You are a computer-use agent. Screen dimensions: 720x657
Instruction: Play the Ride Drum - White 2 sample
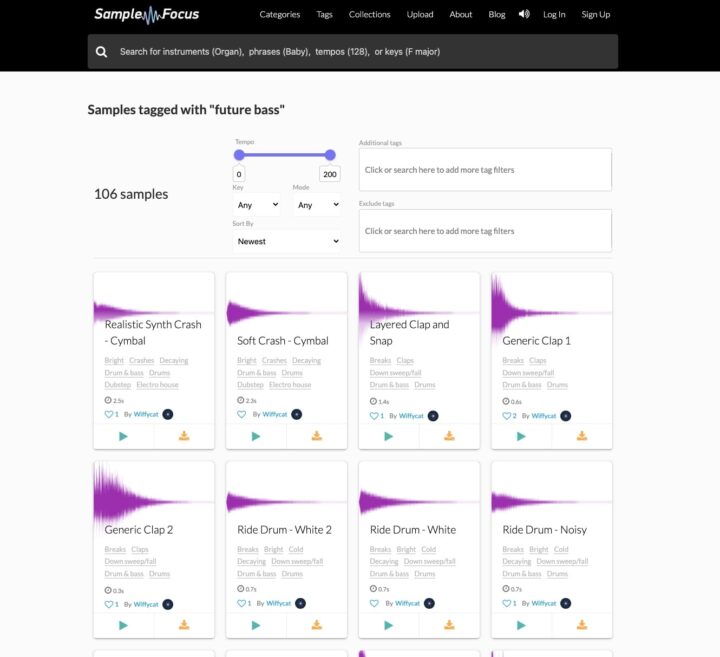pyautogui.click(x=256, y=625)
